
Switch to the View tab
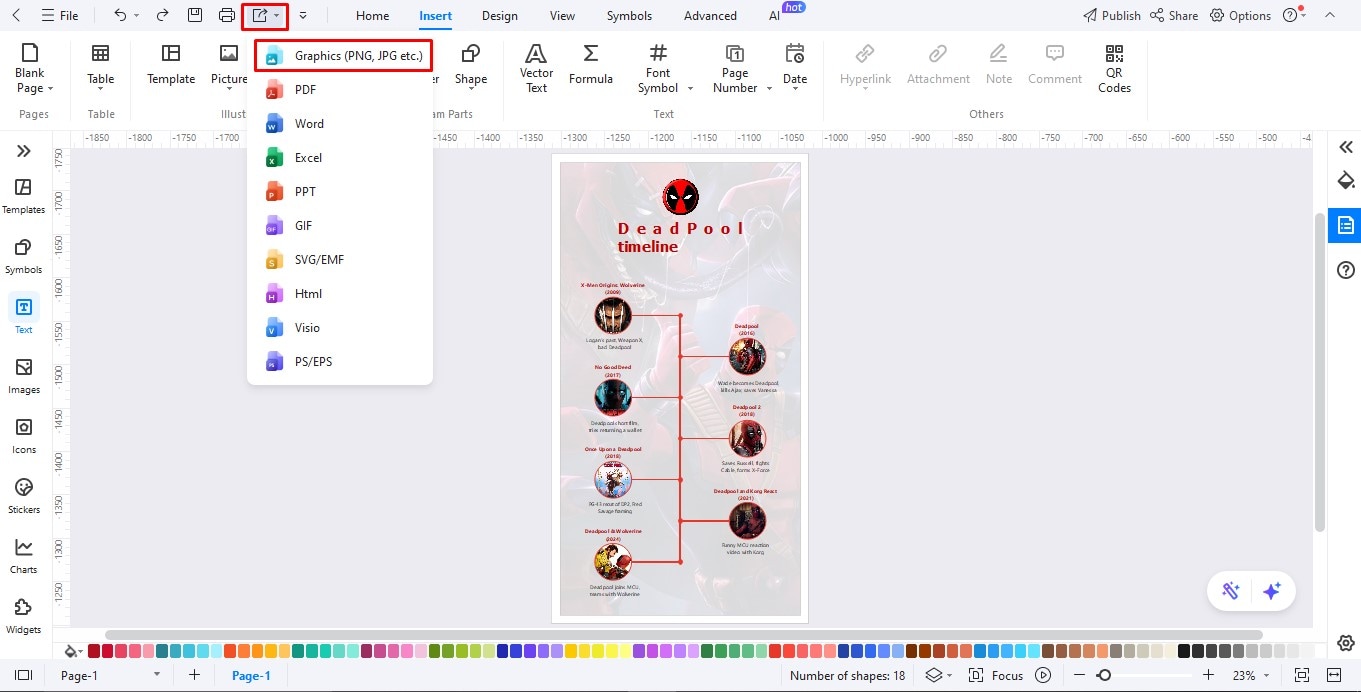(x=563, y=16)
